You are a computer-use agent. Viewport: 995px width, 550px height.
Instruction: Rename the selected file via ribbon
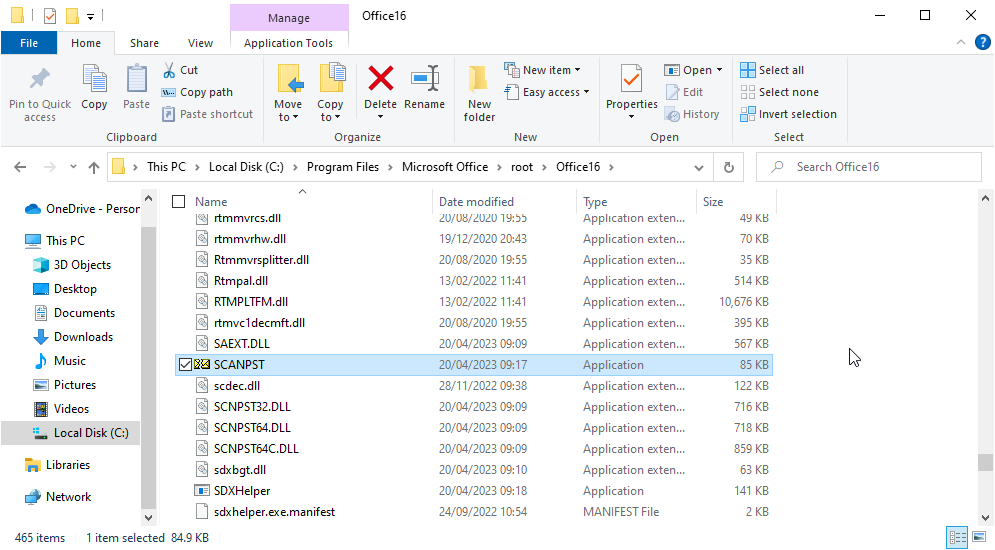(425, 88)
